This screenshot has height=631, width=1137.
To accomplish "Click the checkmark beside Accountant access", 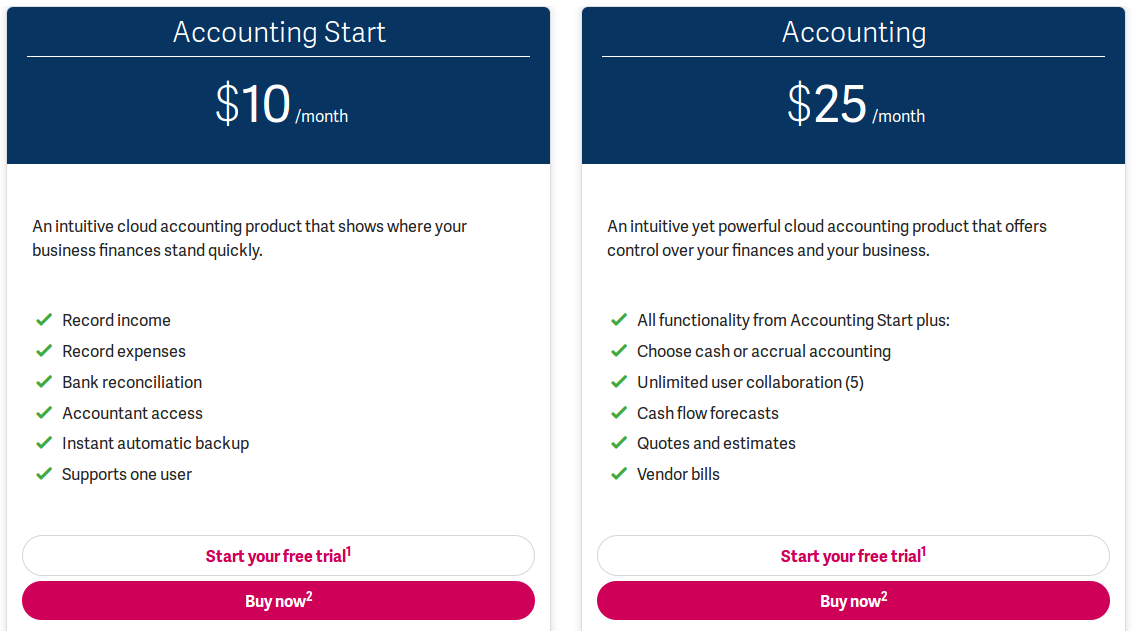I will [44, 412].
